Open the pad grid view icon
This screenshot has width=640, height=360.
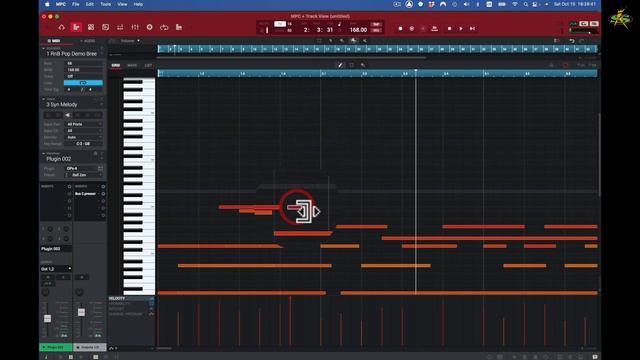[91, 27]
